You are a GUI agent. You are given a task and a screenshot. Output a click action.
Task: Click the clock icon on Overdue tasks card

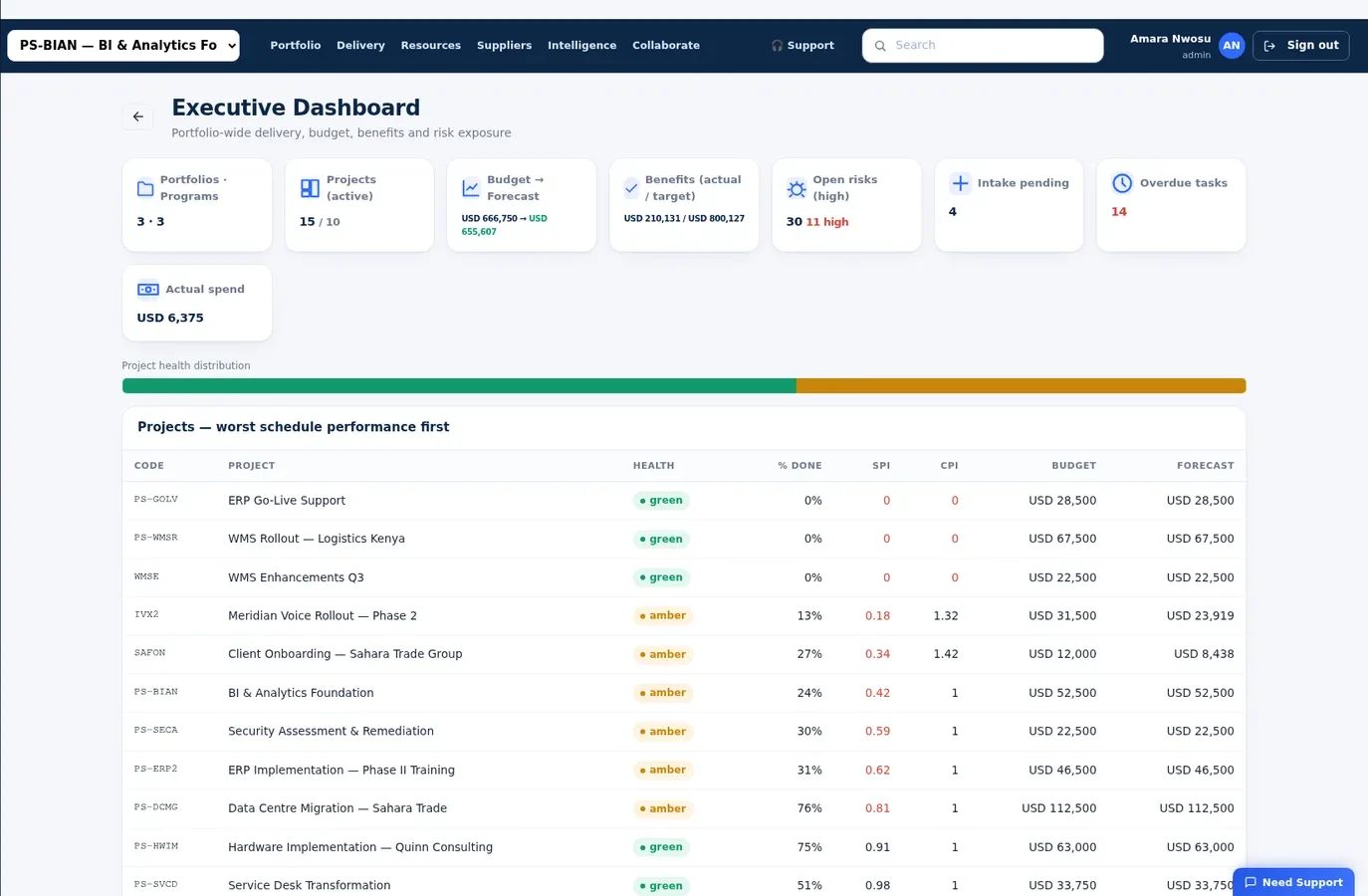click(1122, 183)
